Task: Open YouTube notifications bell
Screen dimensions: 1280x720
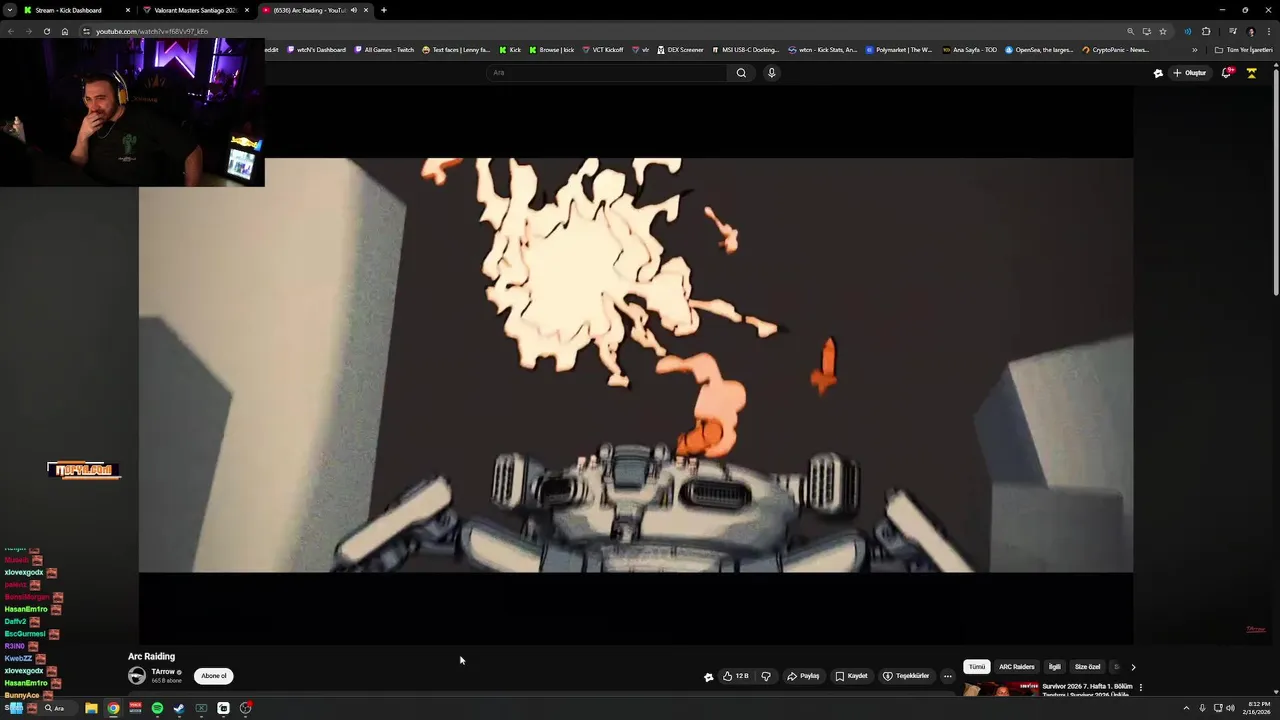Action: (1227, 73)
